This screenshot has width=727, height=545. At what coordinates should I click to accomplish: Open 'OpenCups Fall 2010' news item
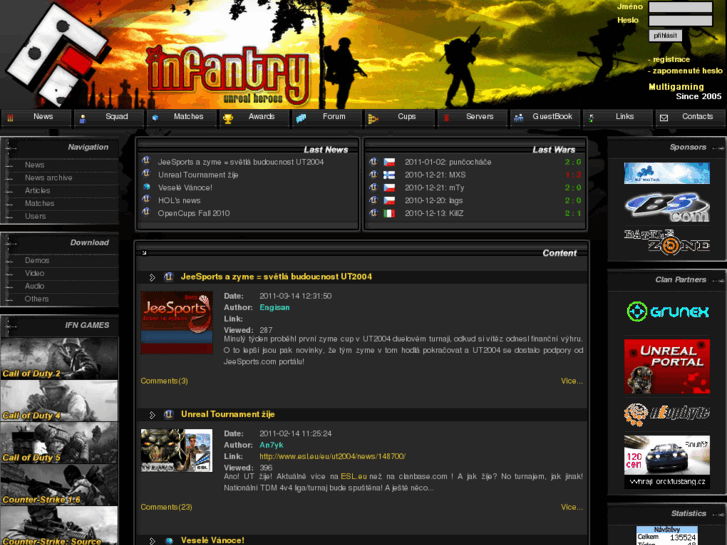click(194, 213)
